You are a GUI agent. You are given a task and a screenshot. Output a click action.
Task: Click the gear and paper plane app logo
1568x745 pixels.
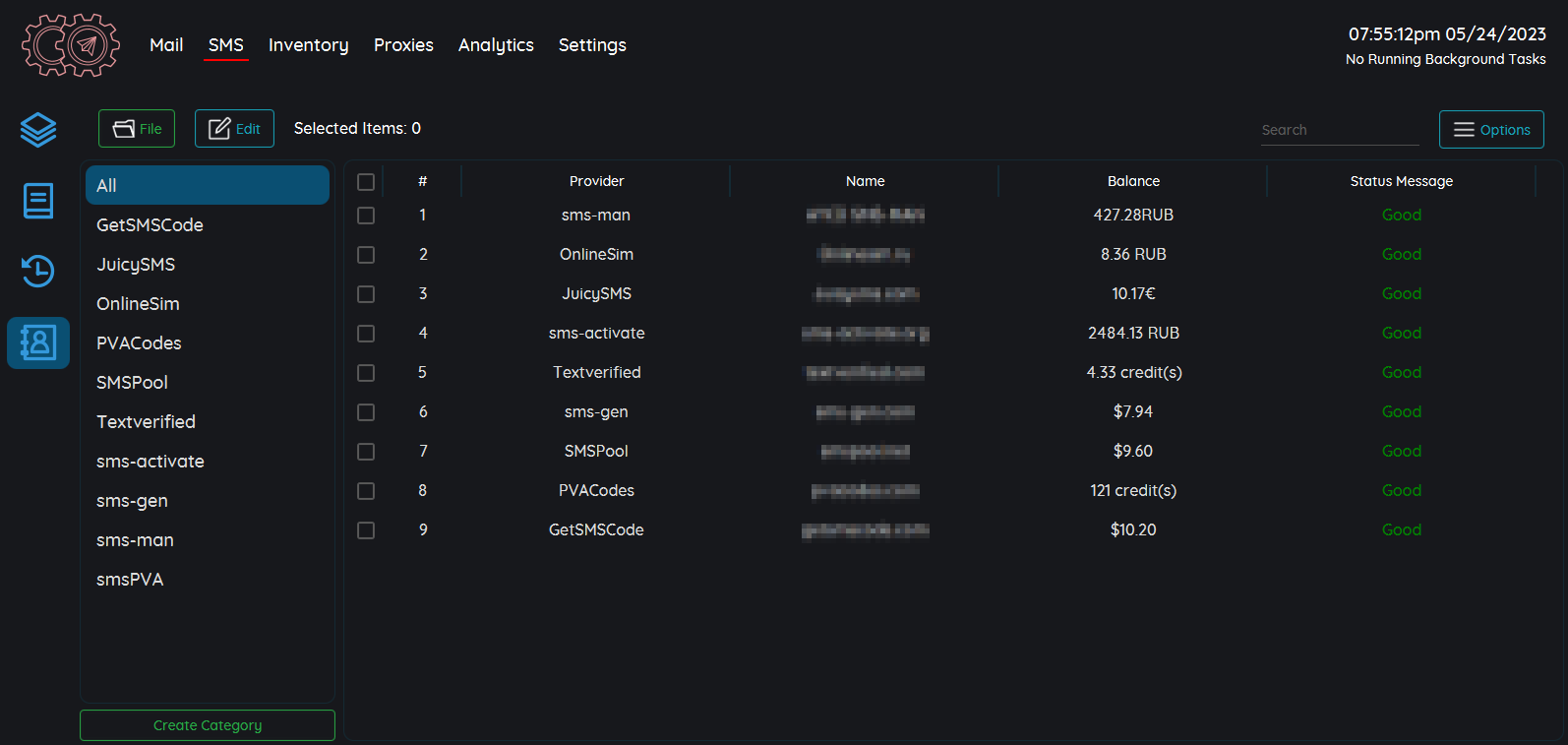click(x=71, y=45)
